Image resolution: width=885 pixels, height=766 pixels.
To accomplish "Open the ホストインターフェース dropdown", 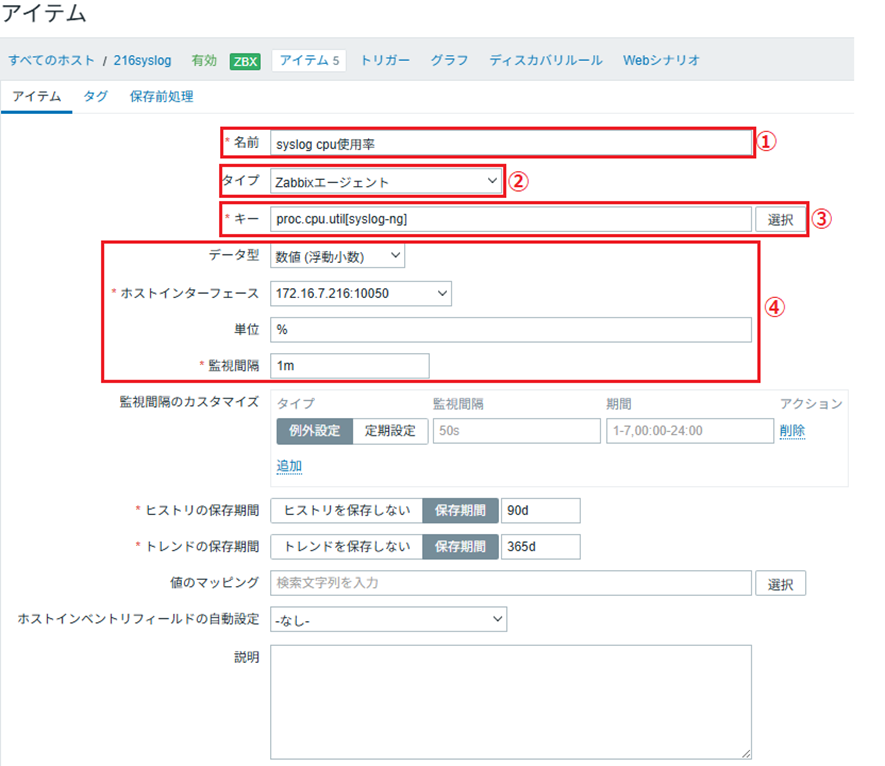I will [x=361, y=293].
